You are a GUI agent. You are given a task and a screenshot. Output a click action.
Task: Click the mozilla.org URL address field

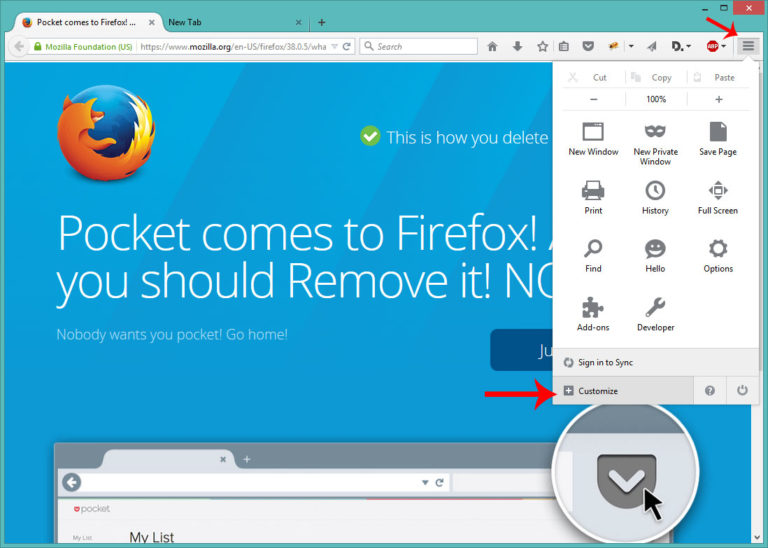click(x=233, y=47)
